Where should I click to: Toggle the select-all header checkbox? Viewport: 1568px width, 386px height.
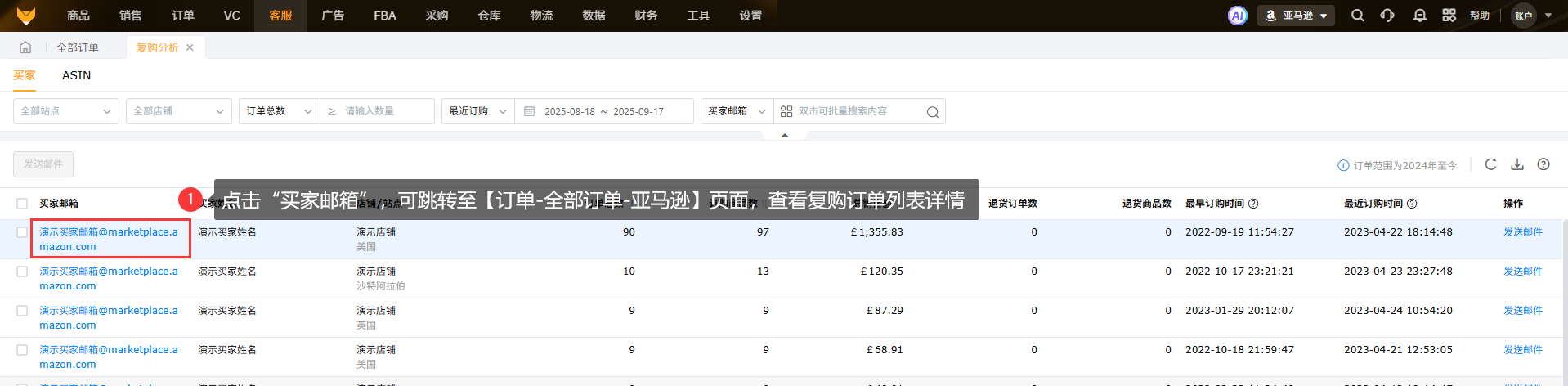tap(22, 204)
